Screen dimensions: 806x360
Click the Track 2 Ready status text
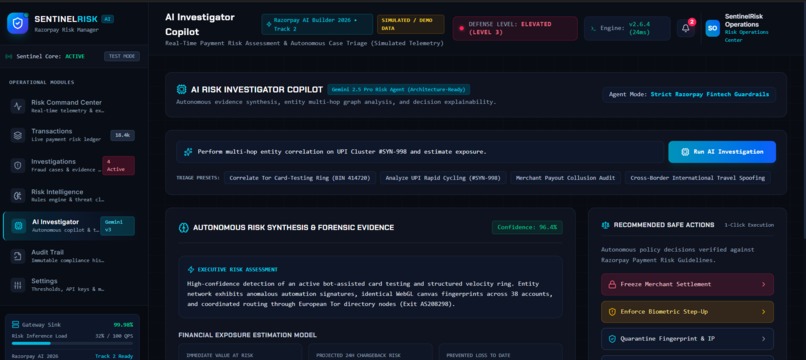click(x=114, y=356)
